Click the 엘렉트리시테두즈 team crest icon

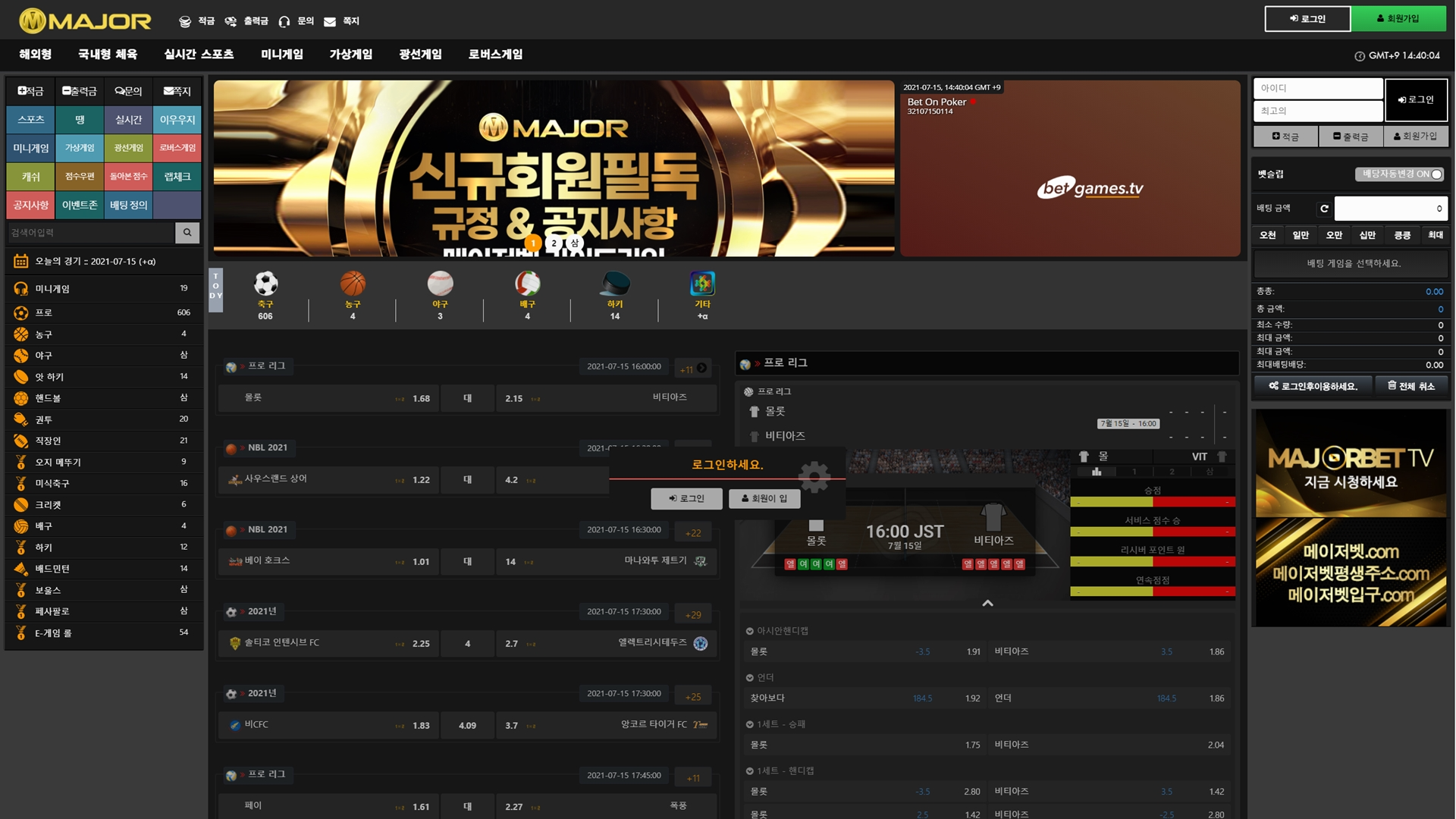tap(701, 643)
